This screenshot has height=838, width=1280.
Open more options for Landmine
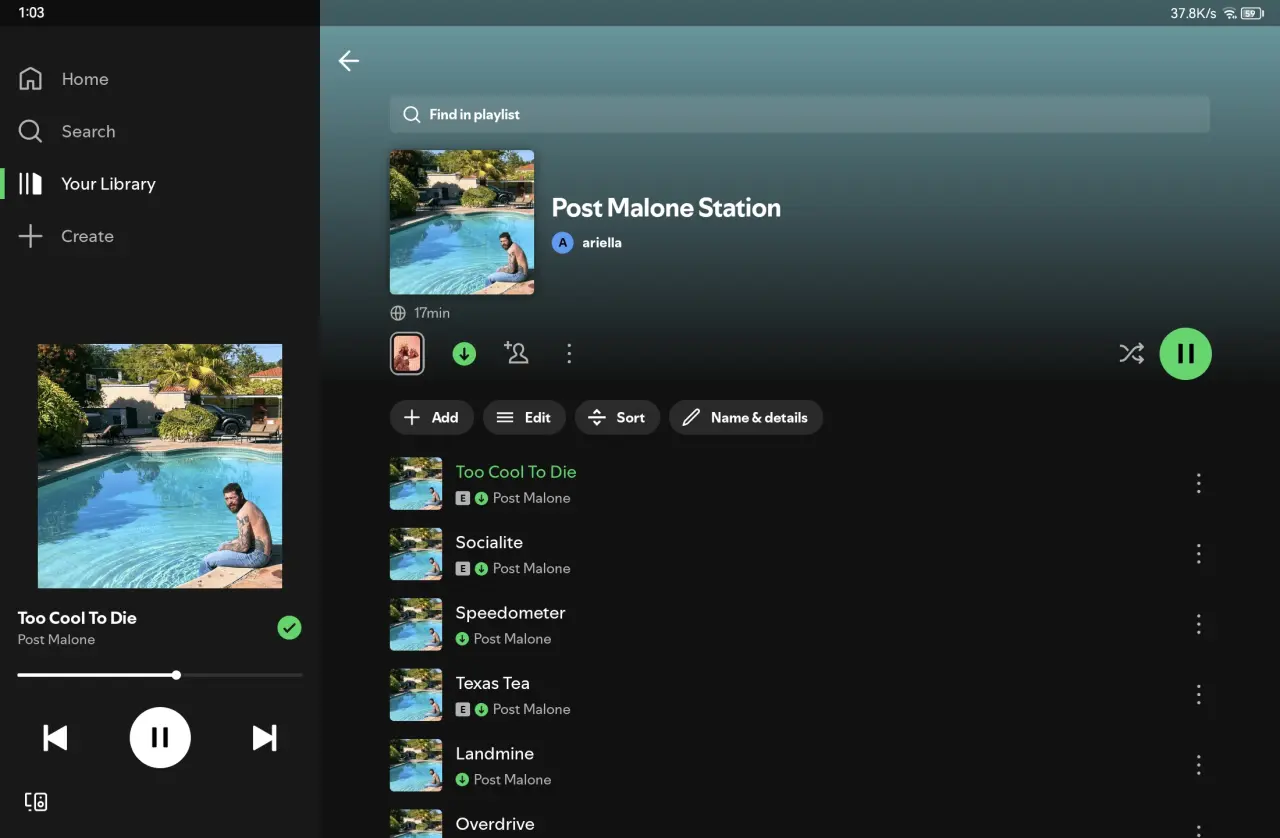tap(1198, 765)
